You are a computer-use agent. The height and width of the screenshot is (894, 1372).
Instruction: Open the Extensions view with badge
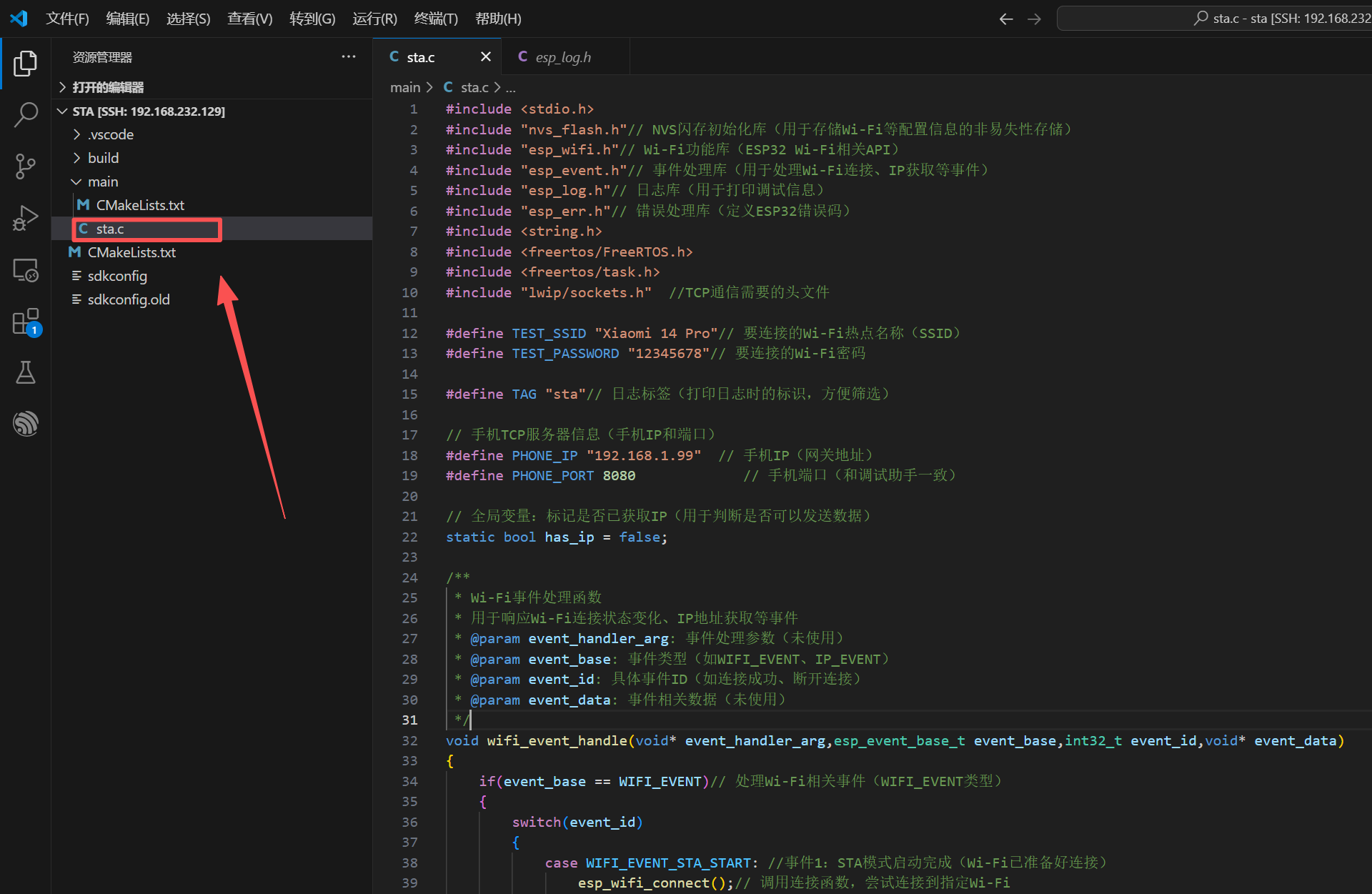[25, 322]
